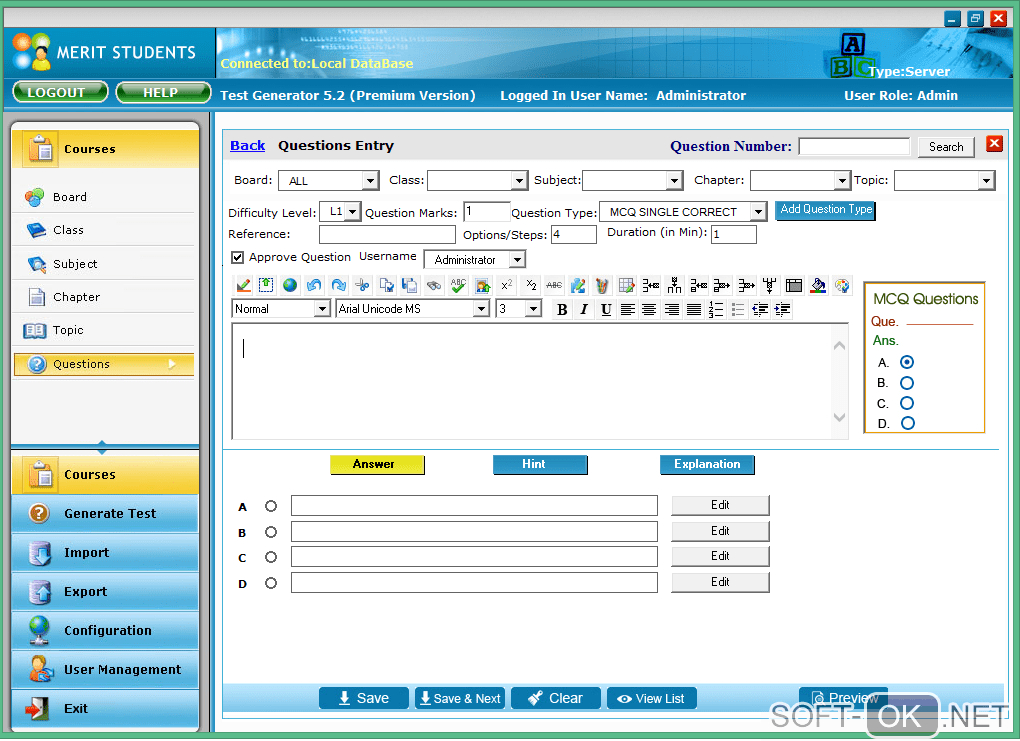Center align the question text
The height and width of the screenshot is (741, 1020).
pyautogui.click(x=649, y=310)
